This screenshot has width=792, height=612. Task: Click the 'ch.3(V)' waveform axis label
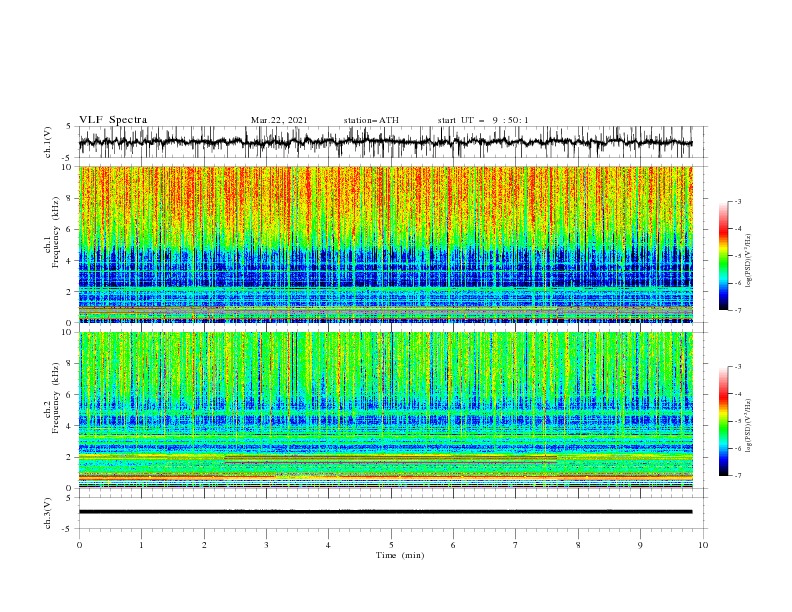pyautogui.click(x=48, y=513)
